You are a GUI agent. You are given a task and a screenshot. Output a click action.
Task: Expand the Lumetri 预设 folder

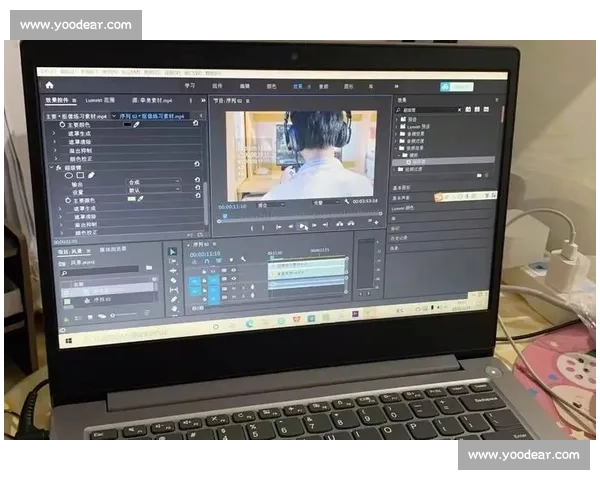click(397, 126)
